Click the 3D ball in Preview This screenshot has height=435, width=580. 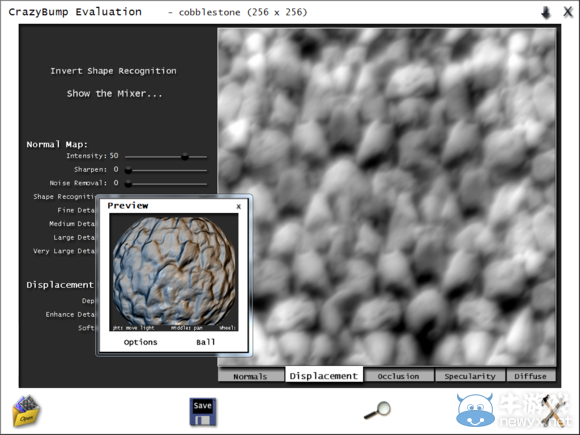tap(174, 272)
